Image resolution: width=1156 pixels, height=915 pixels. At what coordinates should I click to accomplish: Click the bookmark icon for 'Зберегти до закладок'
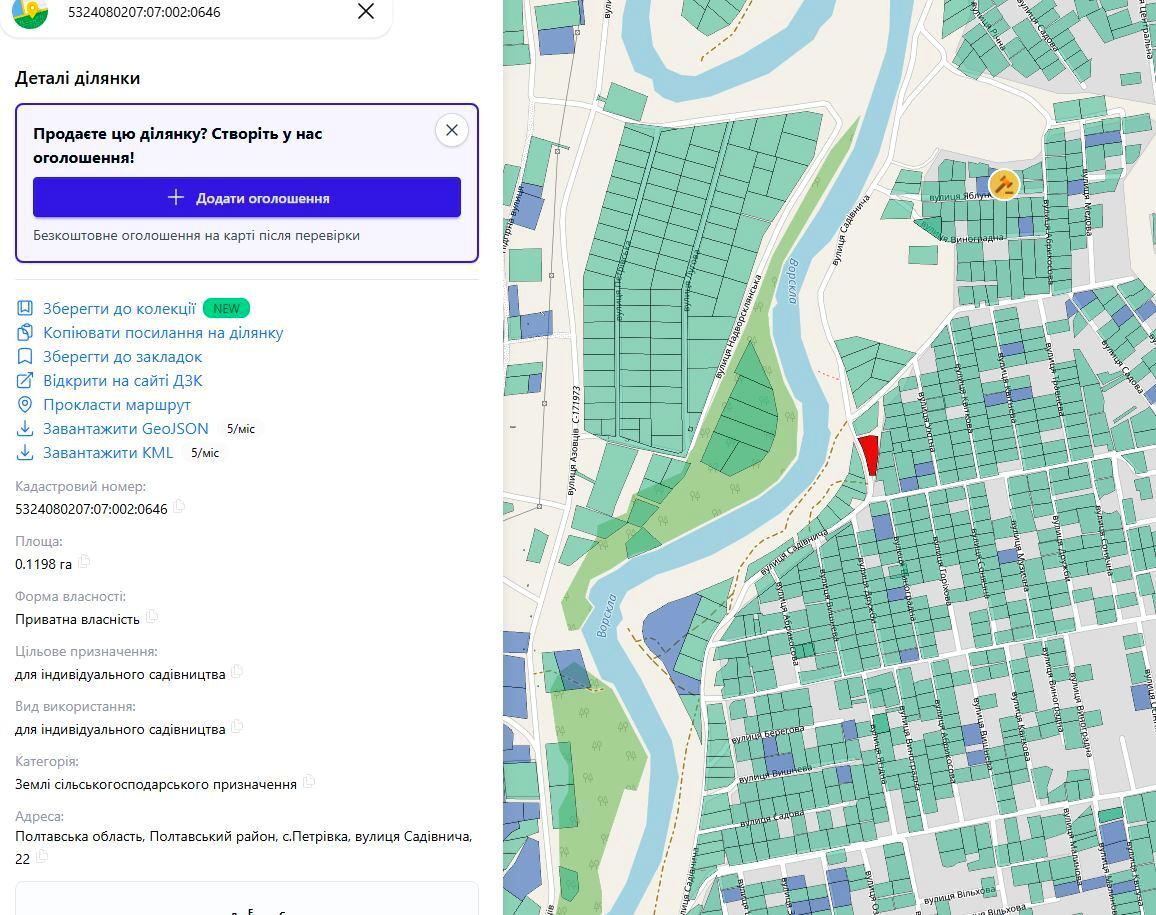25,357
